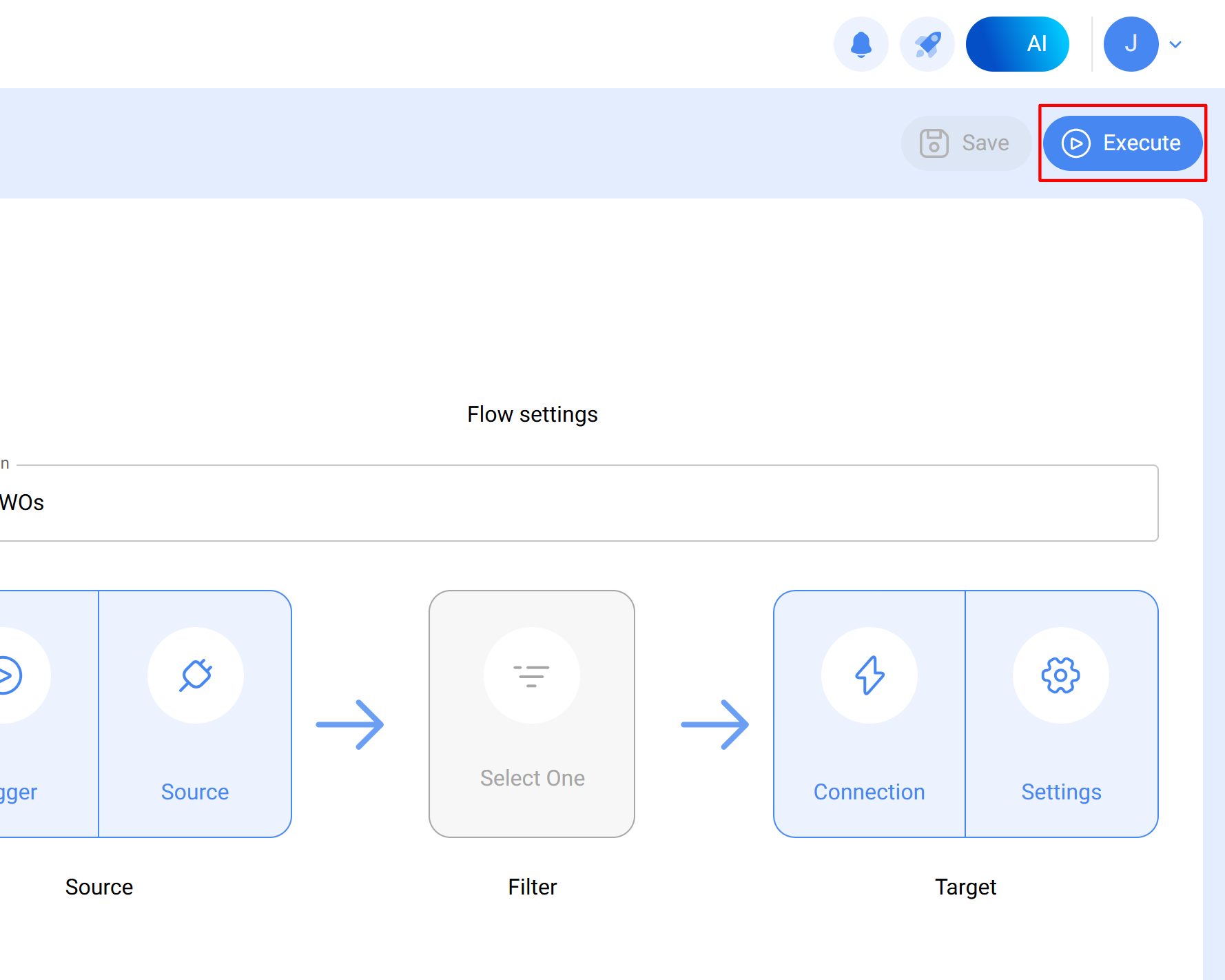Open the J user avatar menu
The height and width of the screenshot is (980, 1225).
point(1131,45)
